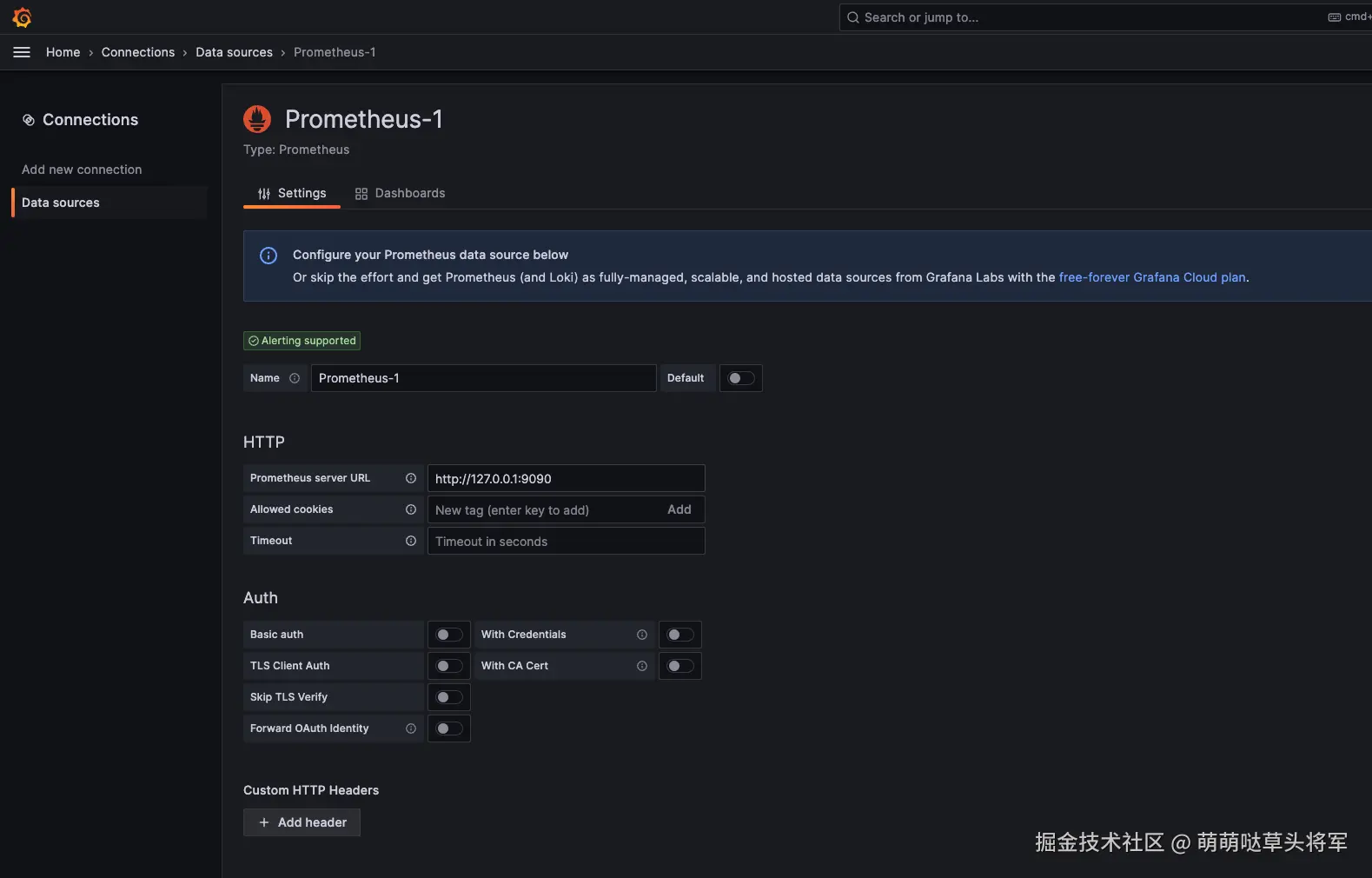Show info for Timeout field
This screenshot has width=1372, height=878.
(x=411, y=541)
